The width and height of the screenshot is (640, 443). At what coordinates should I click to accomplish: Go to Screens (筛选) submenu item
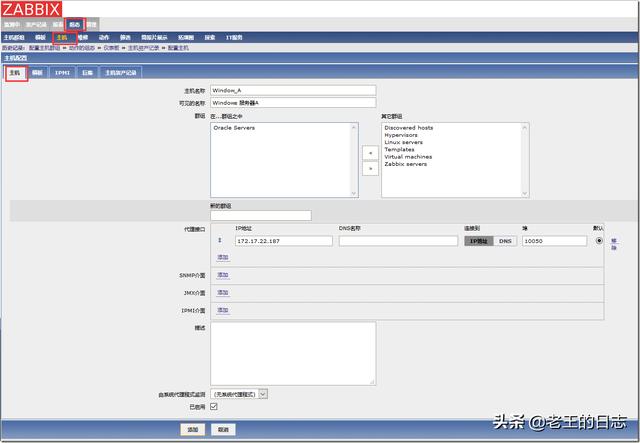click(x=125, y=38)
